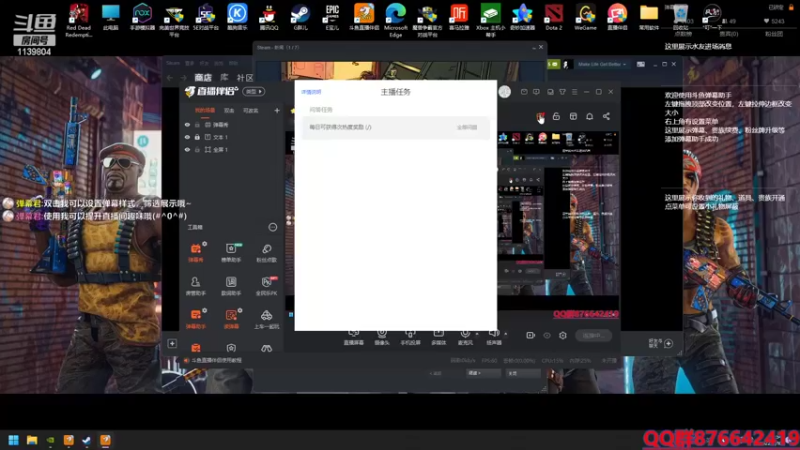Viewport: 800px width, 450px height.
Task: Switch to the third scene tab
Action: tap(251, 110)
